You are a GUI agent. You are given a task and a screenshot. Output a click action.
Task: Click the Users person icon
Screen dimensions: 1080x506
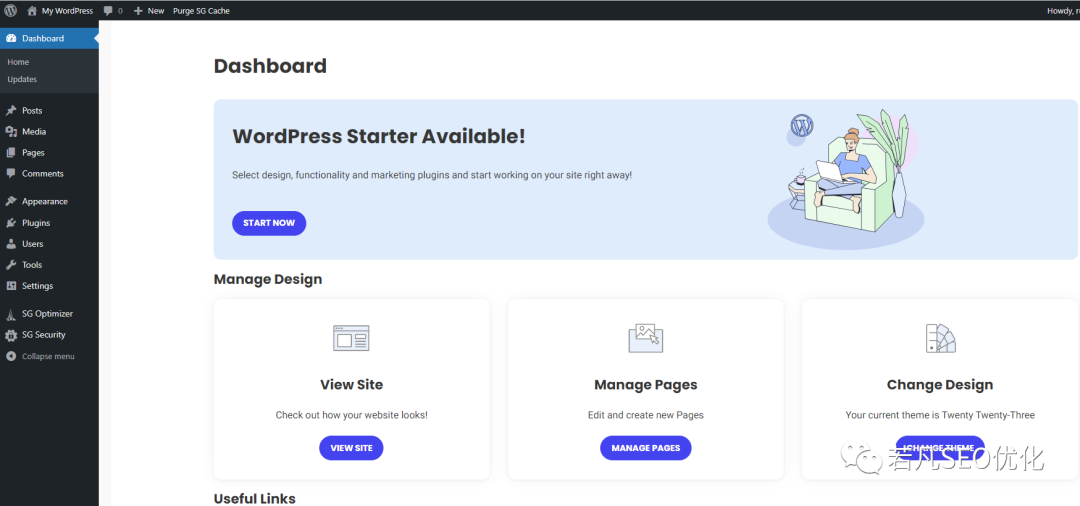point(11,244)
